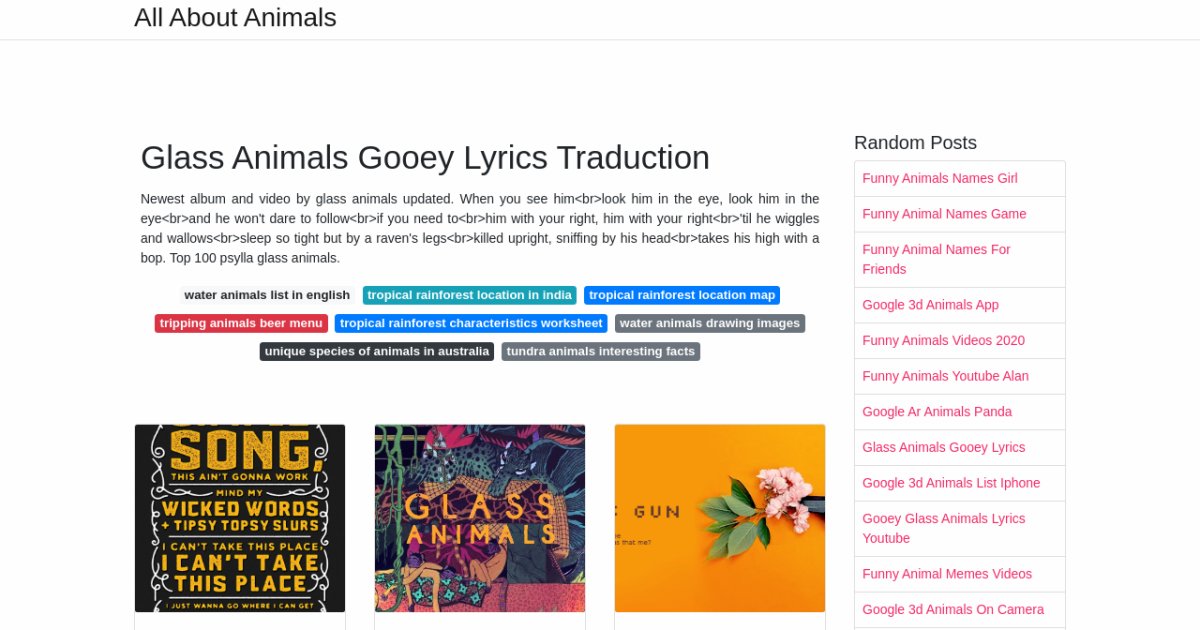Open the orange flower image thumbnail
This screenshot has height=630, width=1200.
(720, 518)
